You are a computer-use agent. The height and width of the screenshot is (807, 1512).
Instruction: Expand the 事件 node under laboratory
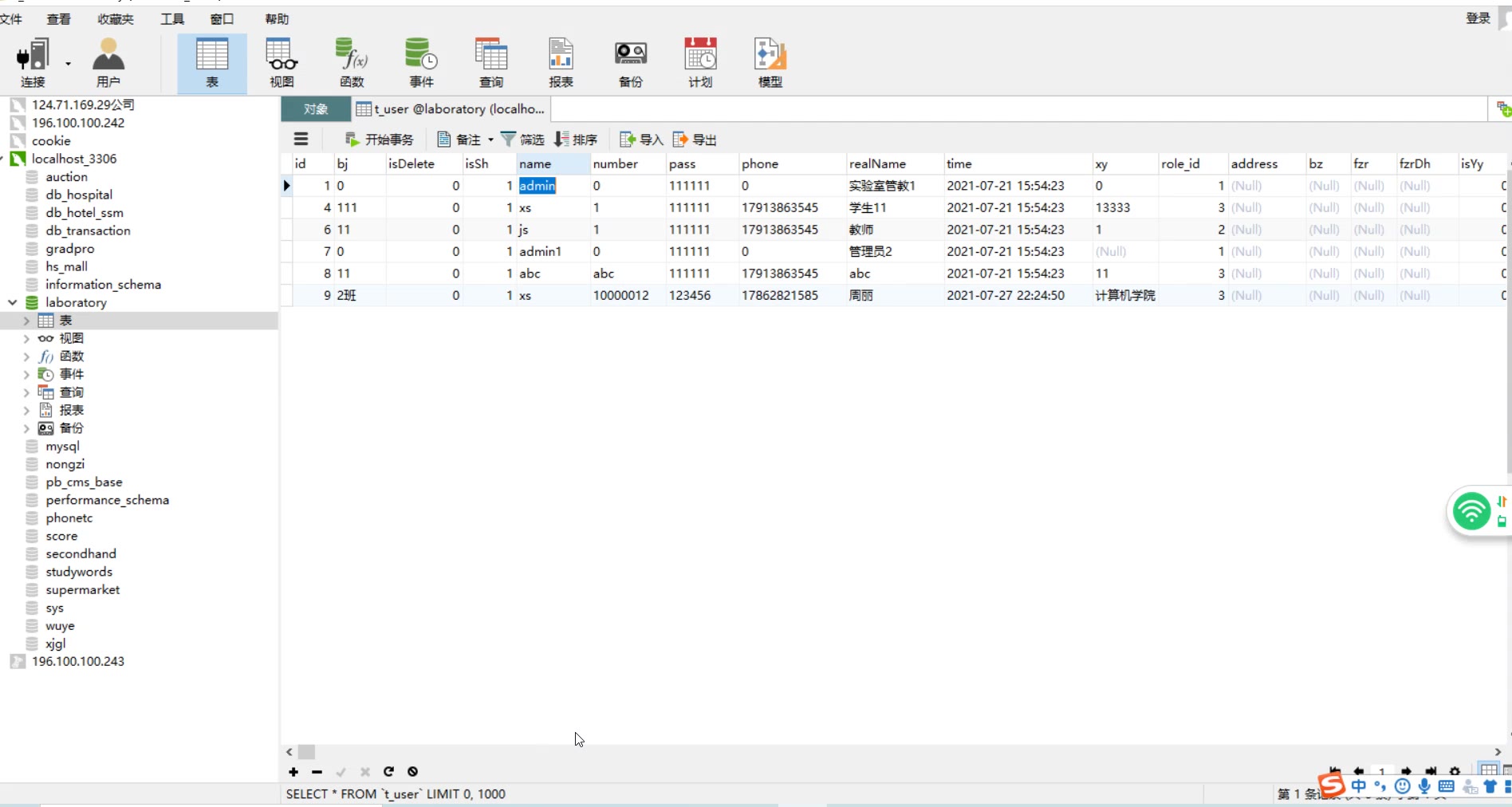tap(26, 374)
